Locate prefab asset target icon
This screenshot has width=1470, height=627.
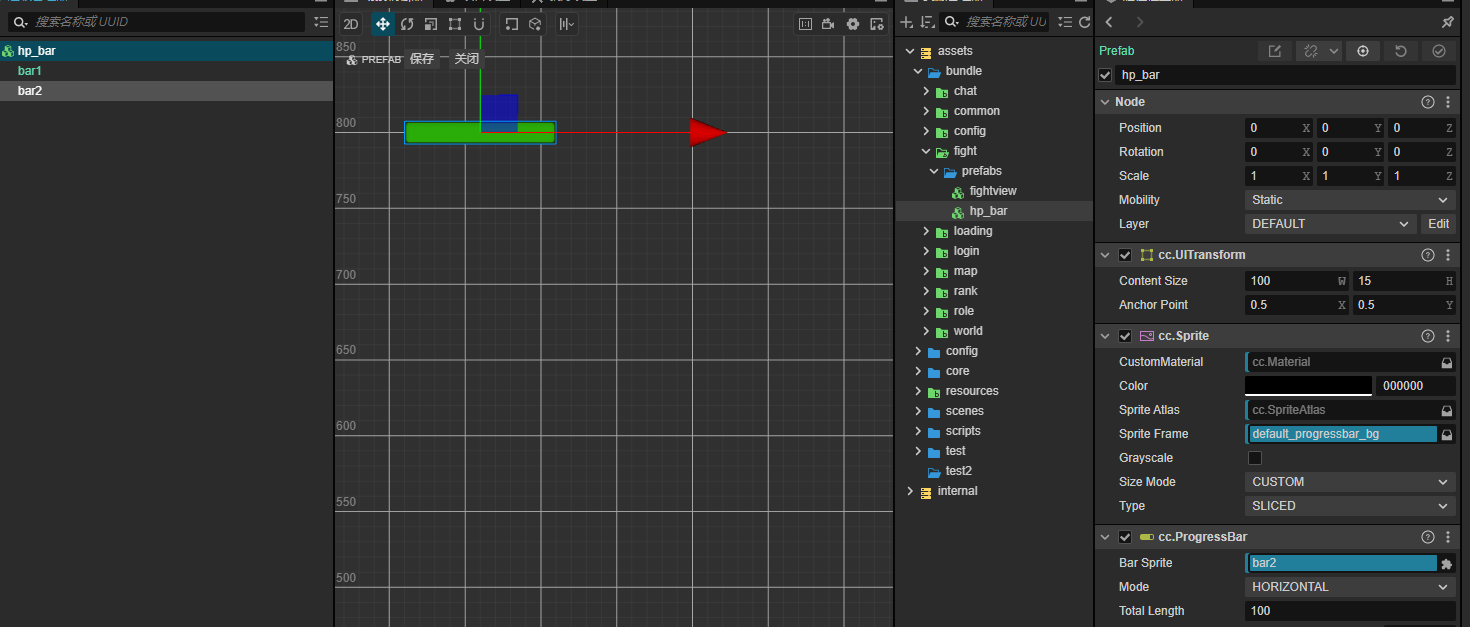tap(1362, 51)
